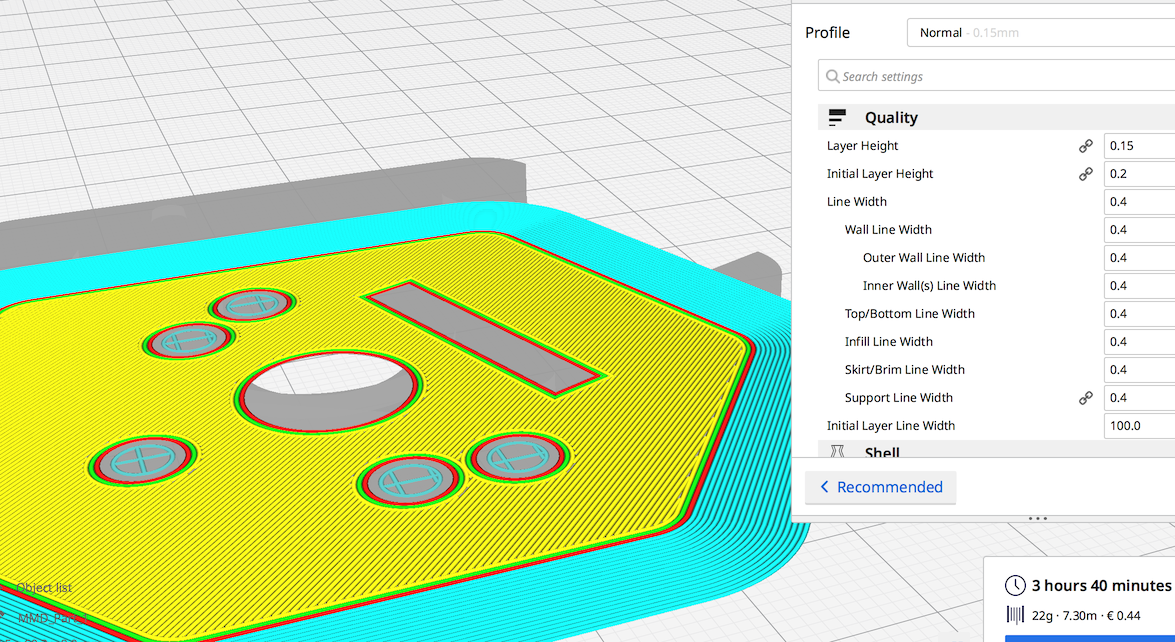Edit the Top/Bottom Line Width value
Screen dimensions: 1175x642
1139,314
